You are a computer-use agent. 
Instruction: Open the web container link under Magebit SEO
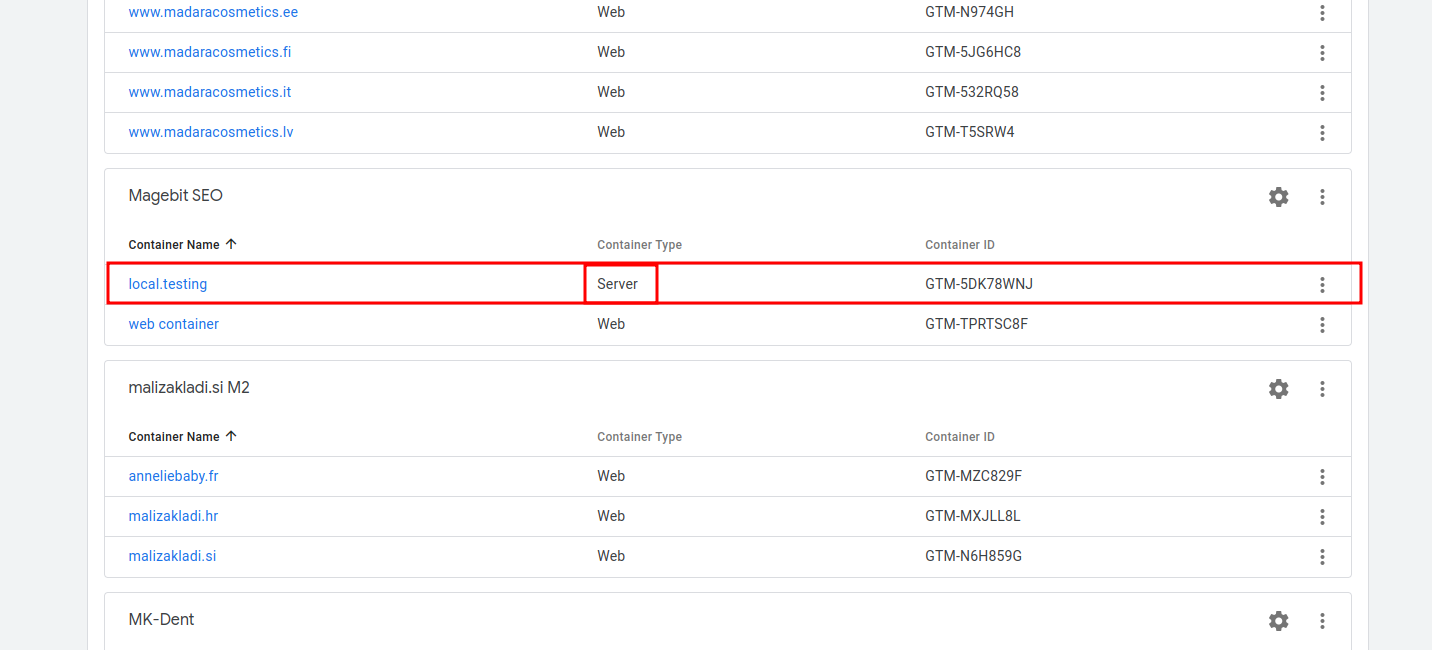click(x=173, y=324)
